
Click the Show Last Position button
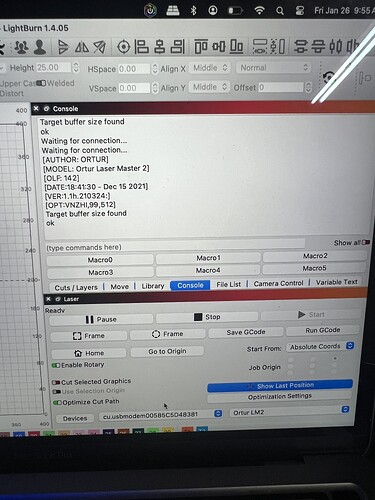click(280, 386)
